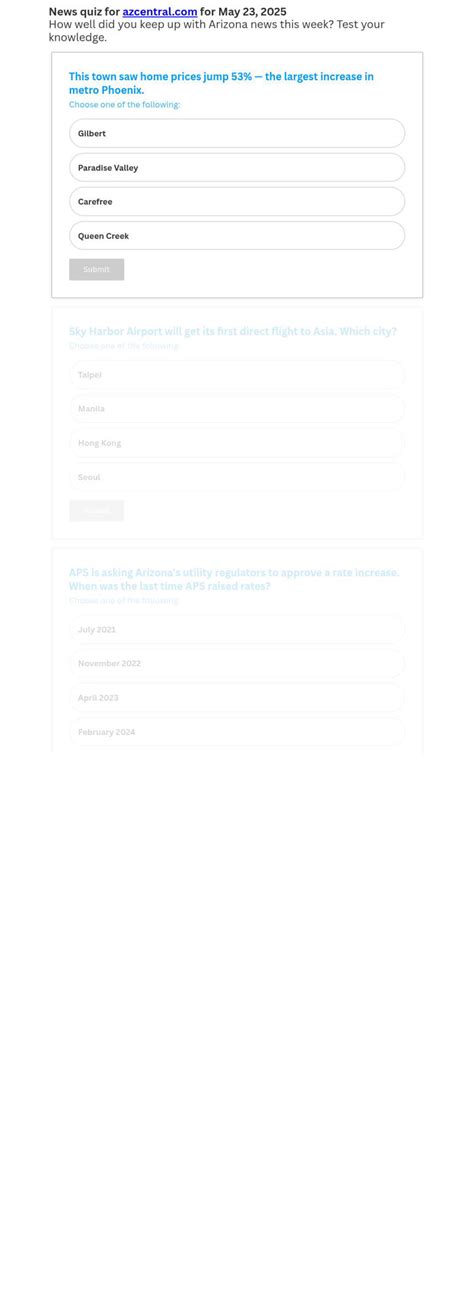Image resolution: width=474 pixels, height=1306 pixels.
Task: Select Queen Creek as the answer
Action: point(237,236)
